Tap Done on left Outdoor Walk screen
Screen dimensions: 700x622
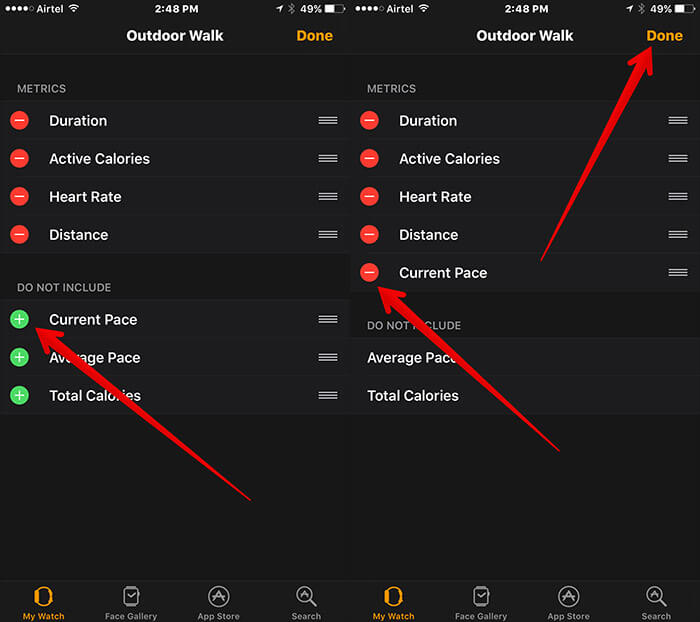tap(315, 36)
